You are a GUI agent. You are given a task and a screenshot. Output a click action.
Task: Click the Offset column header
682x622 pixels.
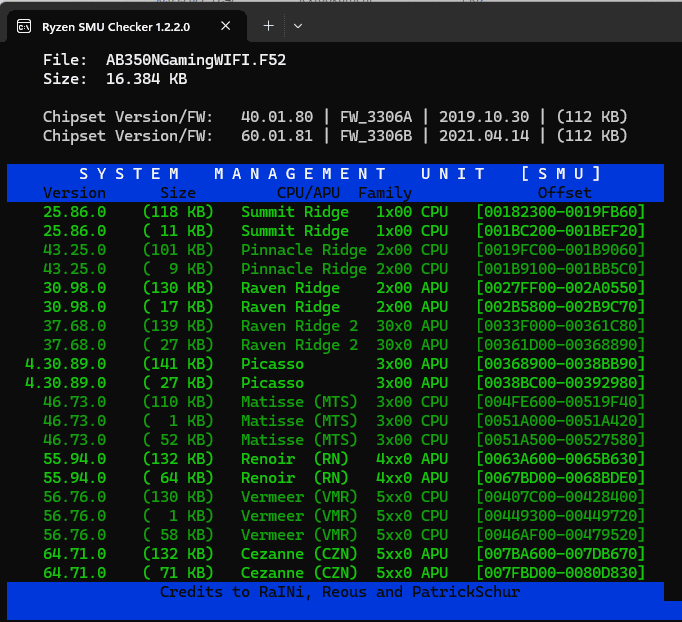click(x=565, y=193)
